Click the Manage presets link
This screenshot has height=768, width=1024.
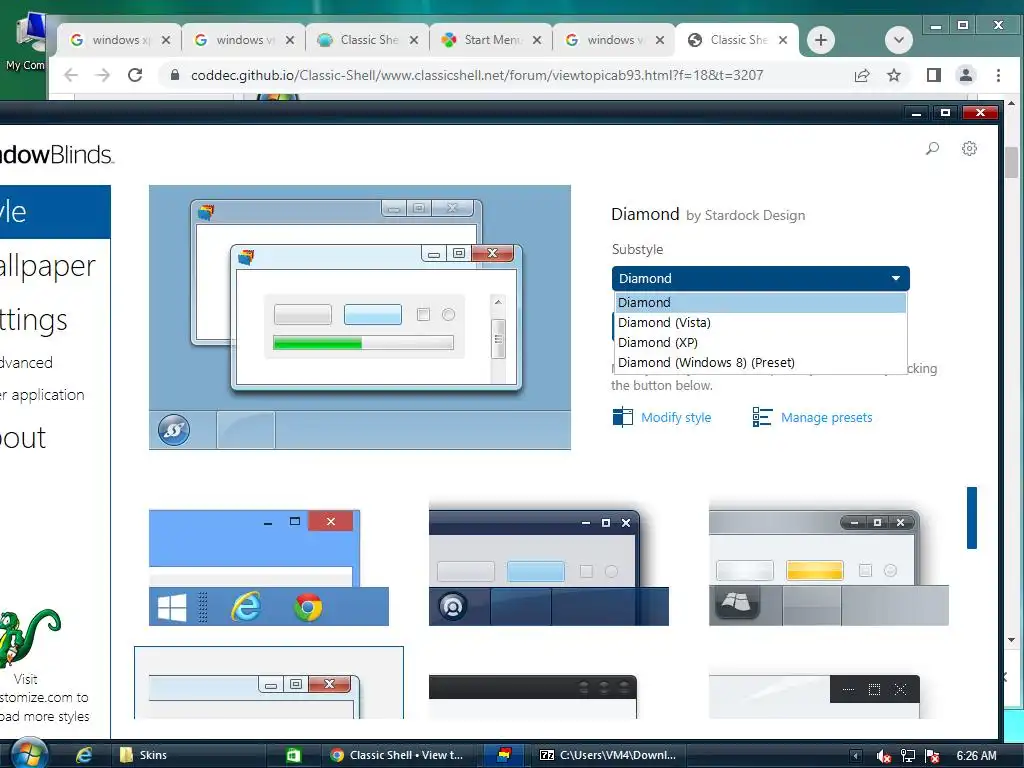pos(826,417)
